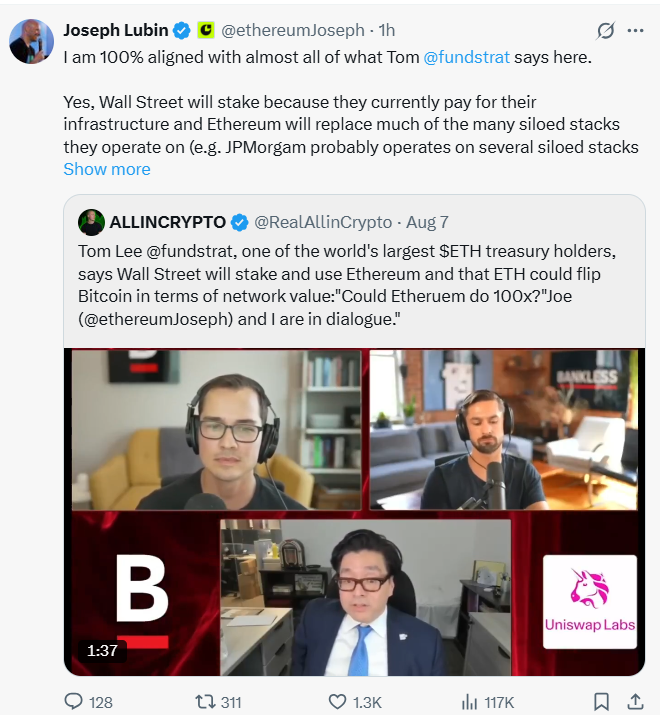Click Joseph Lubin's blue verified badge
Image resolution: width=660 pixels, height=715 pixels.
[182, 31]
